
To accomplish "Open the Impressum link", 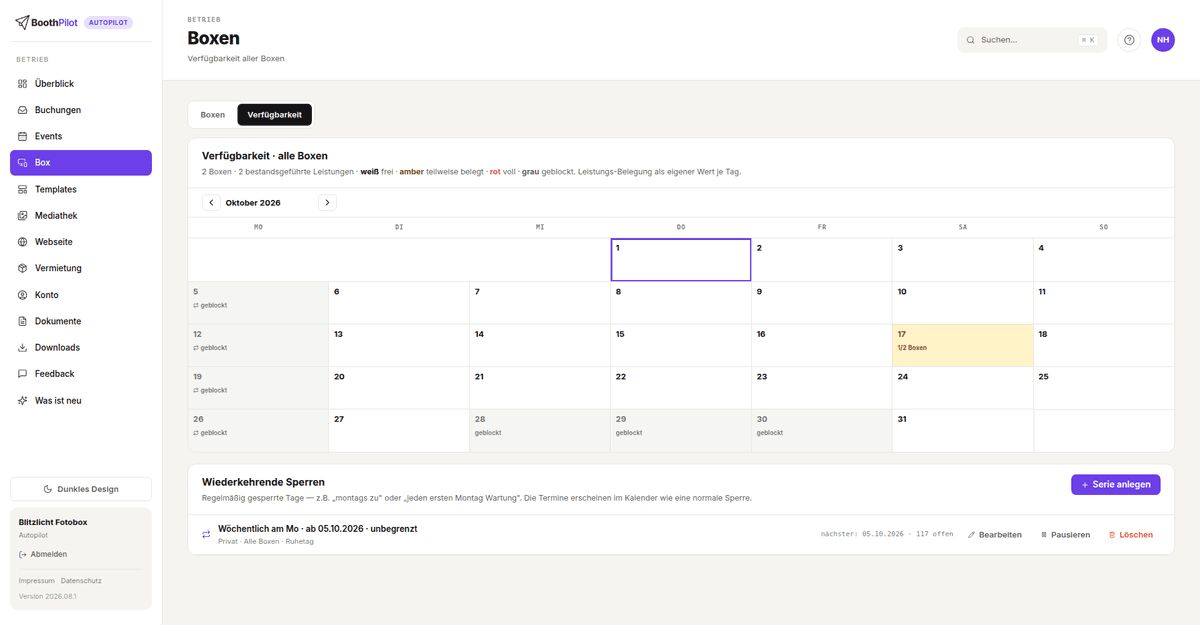I will 36,581.
